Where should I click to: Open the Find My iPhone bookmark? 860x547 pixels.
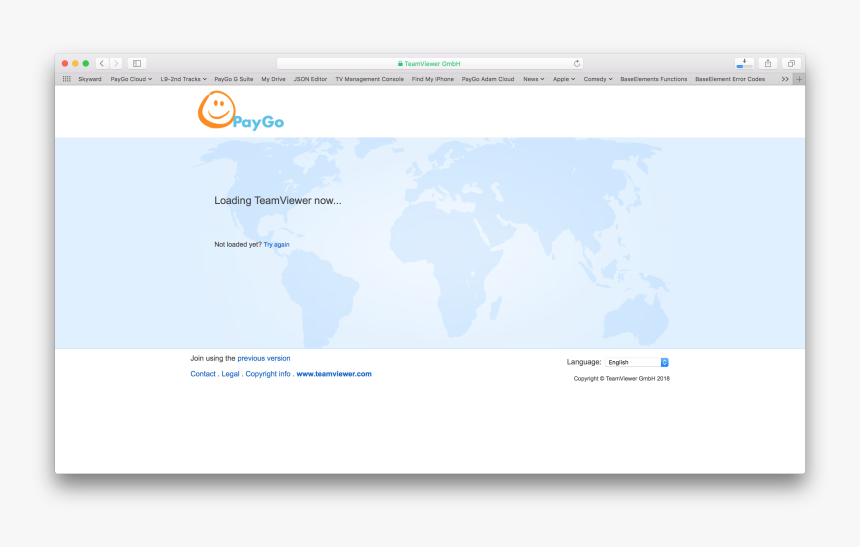tap(433, 79)
